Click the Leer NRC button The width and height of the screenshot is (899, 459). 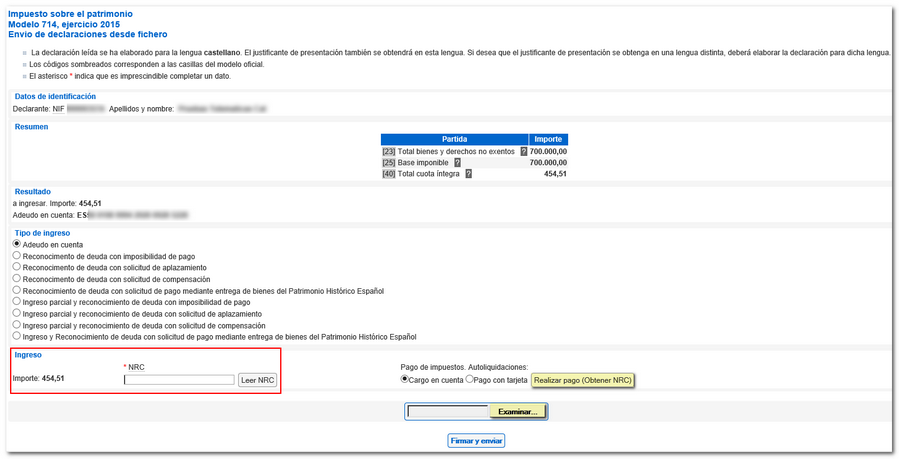click(x=258, y=380)
